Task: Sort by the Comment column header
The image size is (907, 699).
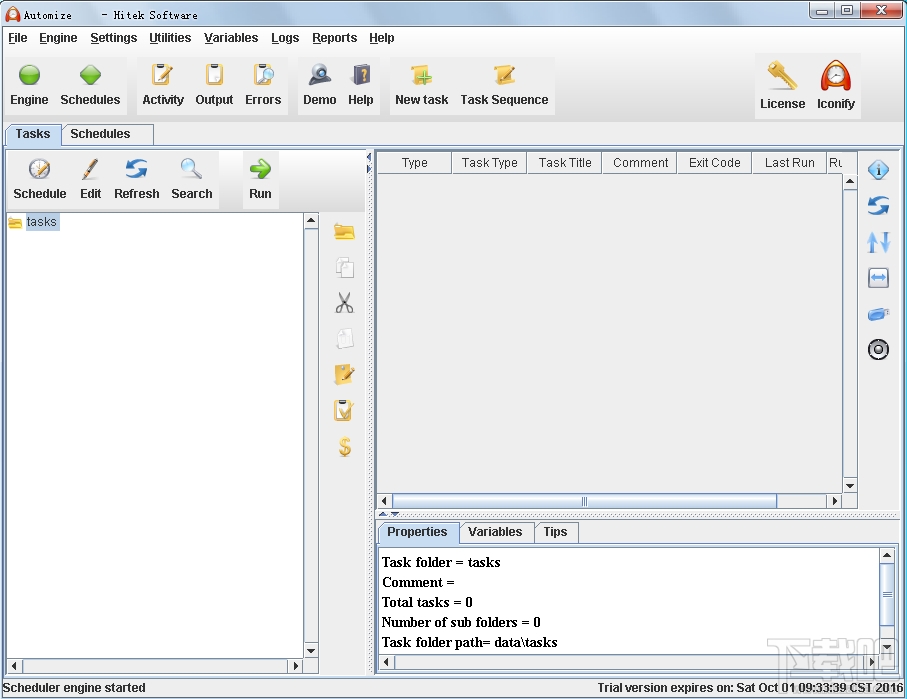Action: [x=640, y=163]
